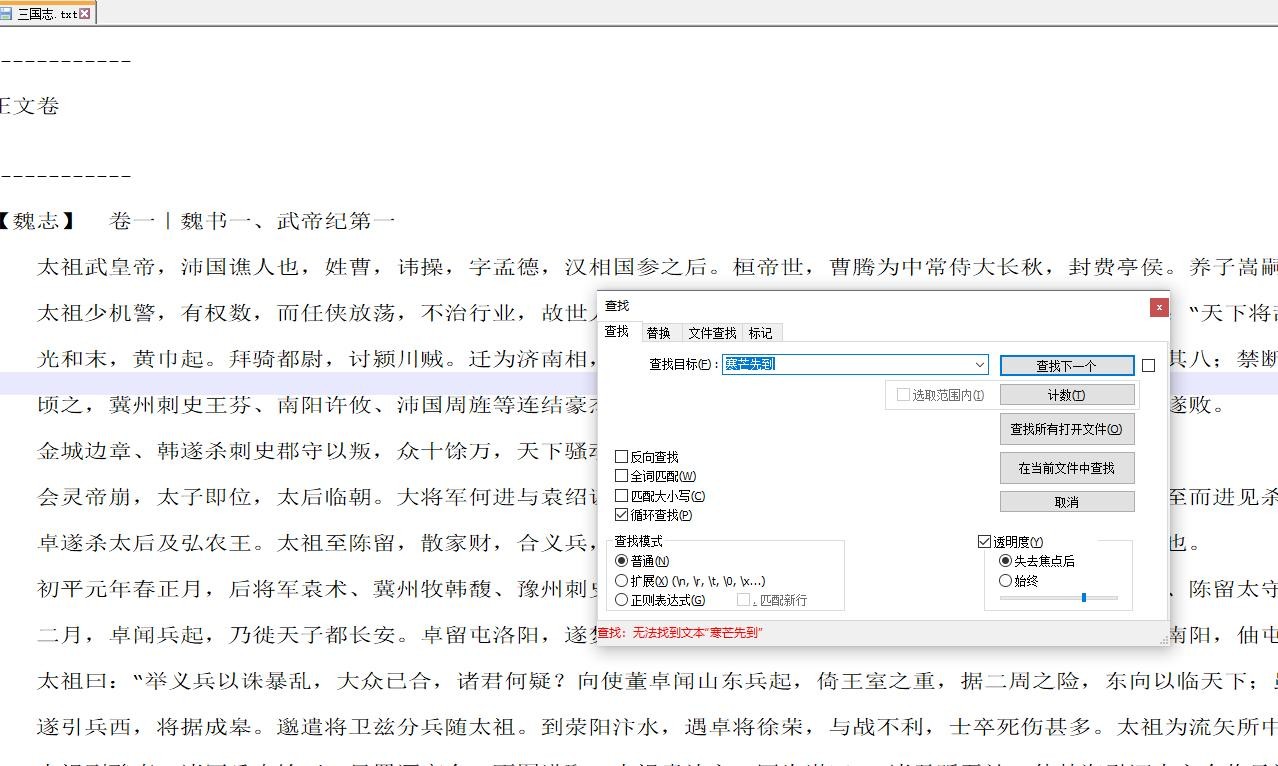Viewport: 1278px width, 766px height.
Task: Switch to the 替换 tab
Action: (x=658, y=333)
